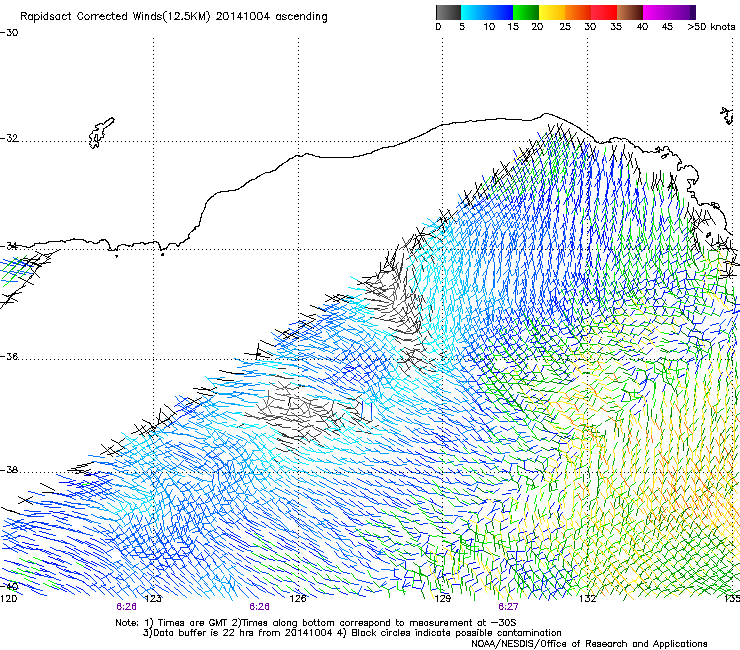
Task: Select the magenta-purple 40-50 knots legend swatch
Action: coord(669,12)
